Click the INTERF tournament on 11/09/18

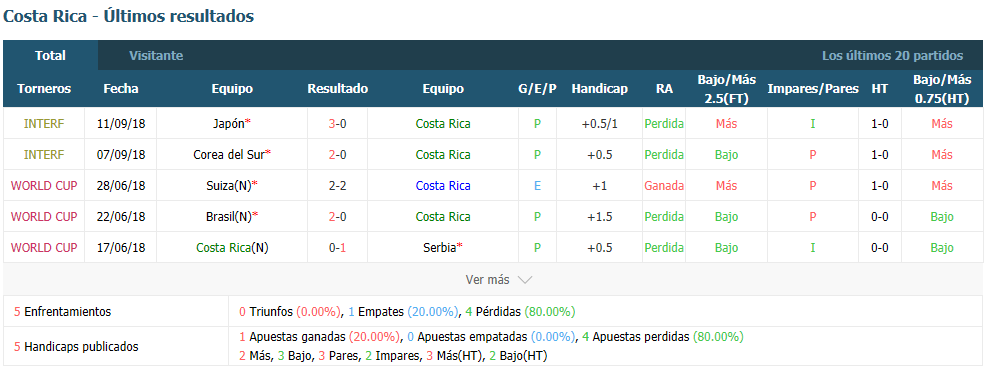tap(43, 124)
